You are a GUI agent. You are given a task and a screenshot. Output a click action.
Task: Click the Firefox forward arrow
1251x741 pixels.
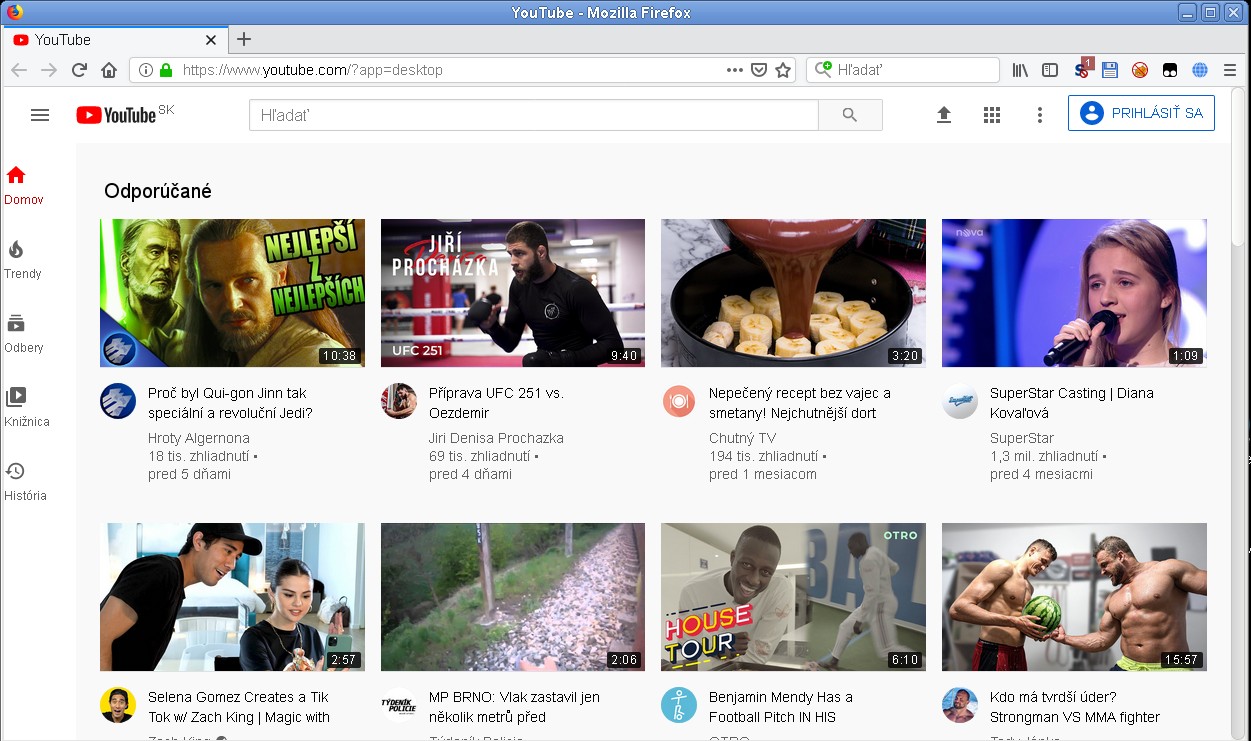49,70
